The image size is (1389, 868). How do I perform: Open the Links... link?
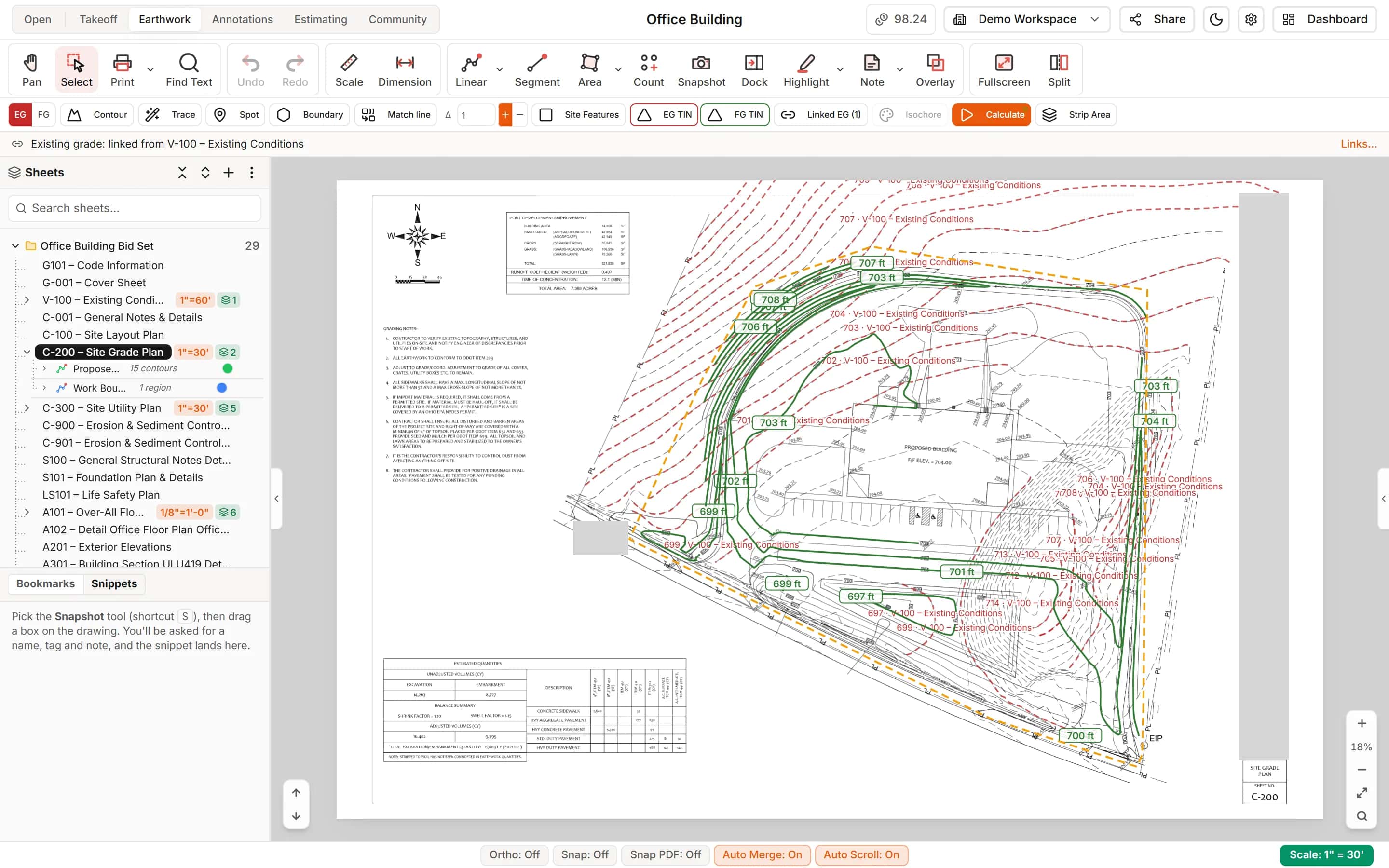click(1358, 144)
